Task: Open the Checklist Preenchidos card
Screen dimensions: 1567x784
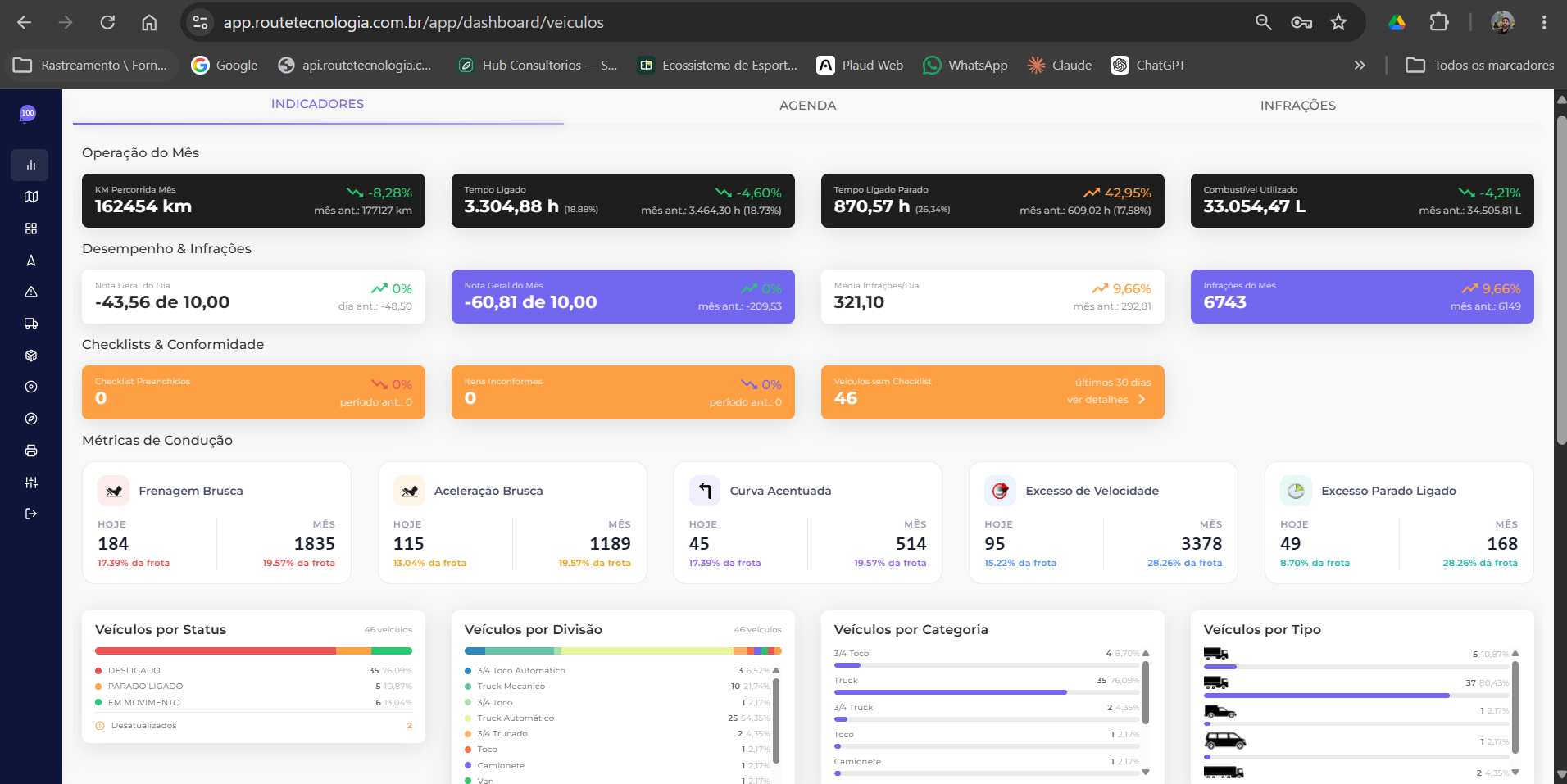Action: point(253,392)
